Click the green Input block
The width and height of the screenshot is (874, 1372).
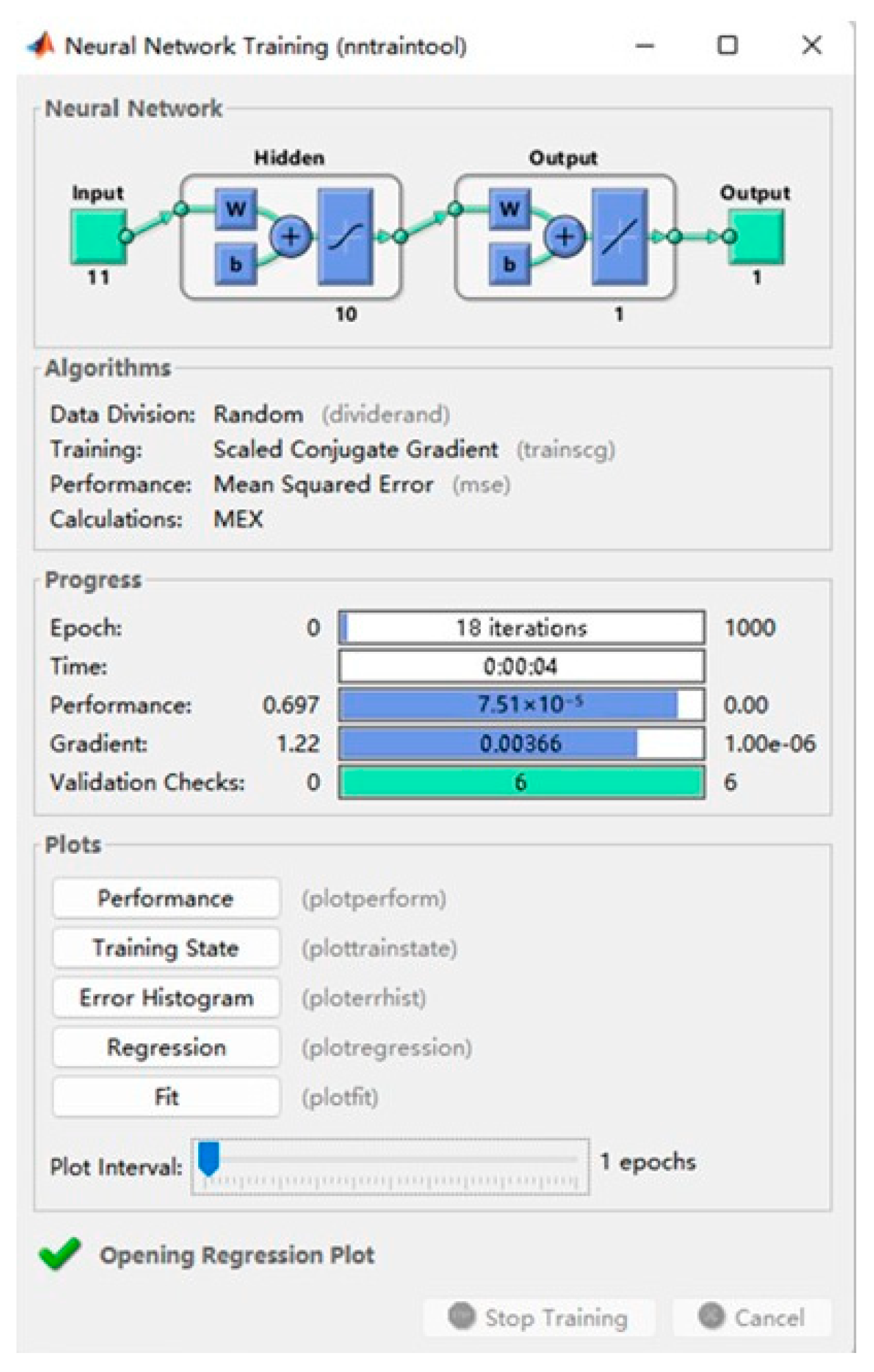coord(97,236)
